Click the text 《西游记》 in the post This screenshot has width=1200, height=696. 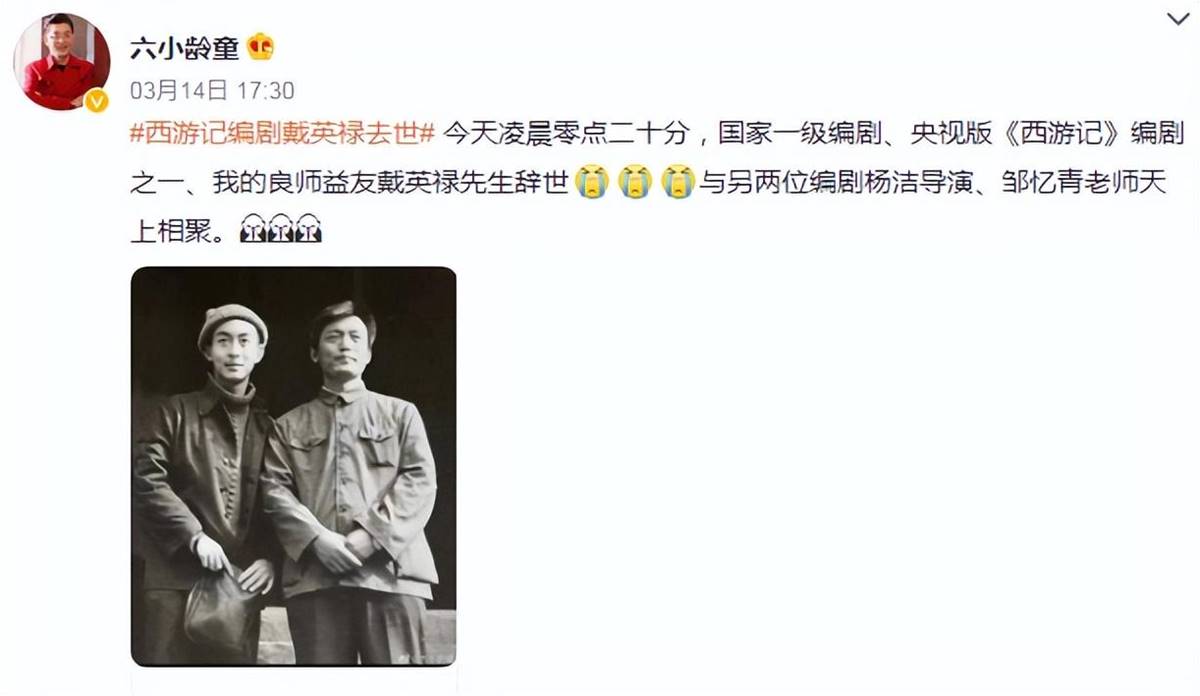pyautogui.click(x=1056, y=134)
